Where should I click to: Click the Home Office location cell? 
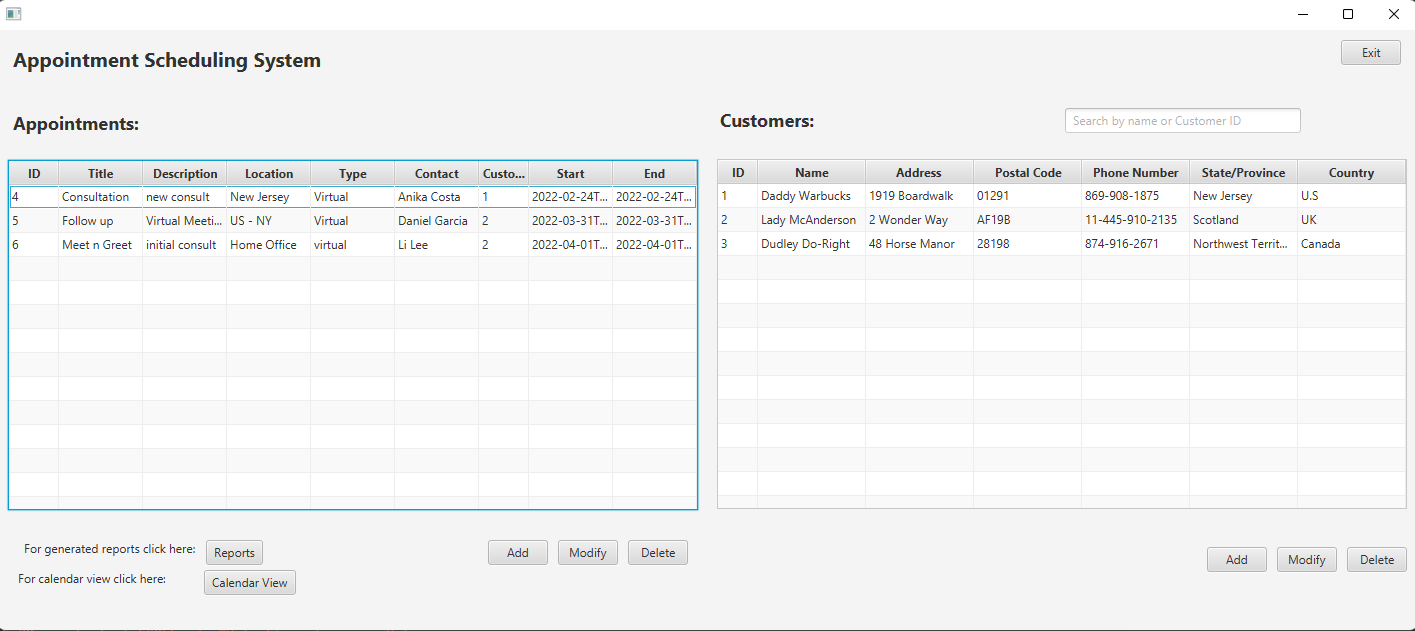pos(269,245)
